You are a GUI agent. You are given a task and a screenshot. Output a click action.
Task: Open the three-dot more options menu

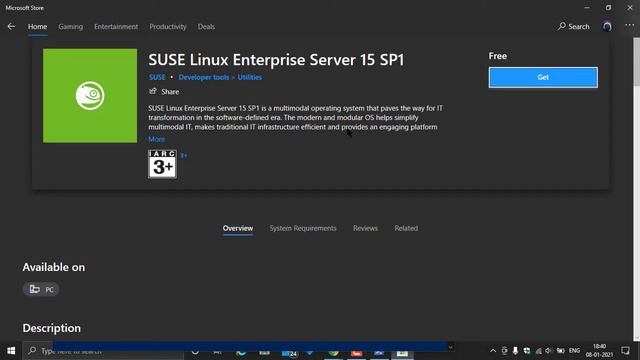[629, 26]
